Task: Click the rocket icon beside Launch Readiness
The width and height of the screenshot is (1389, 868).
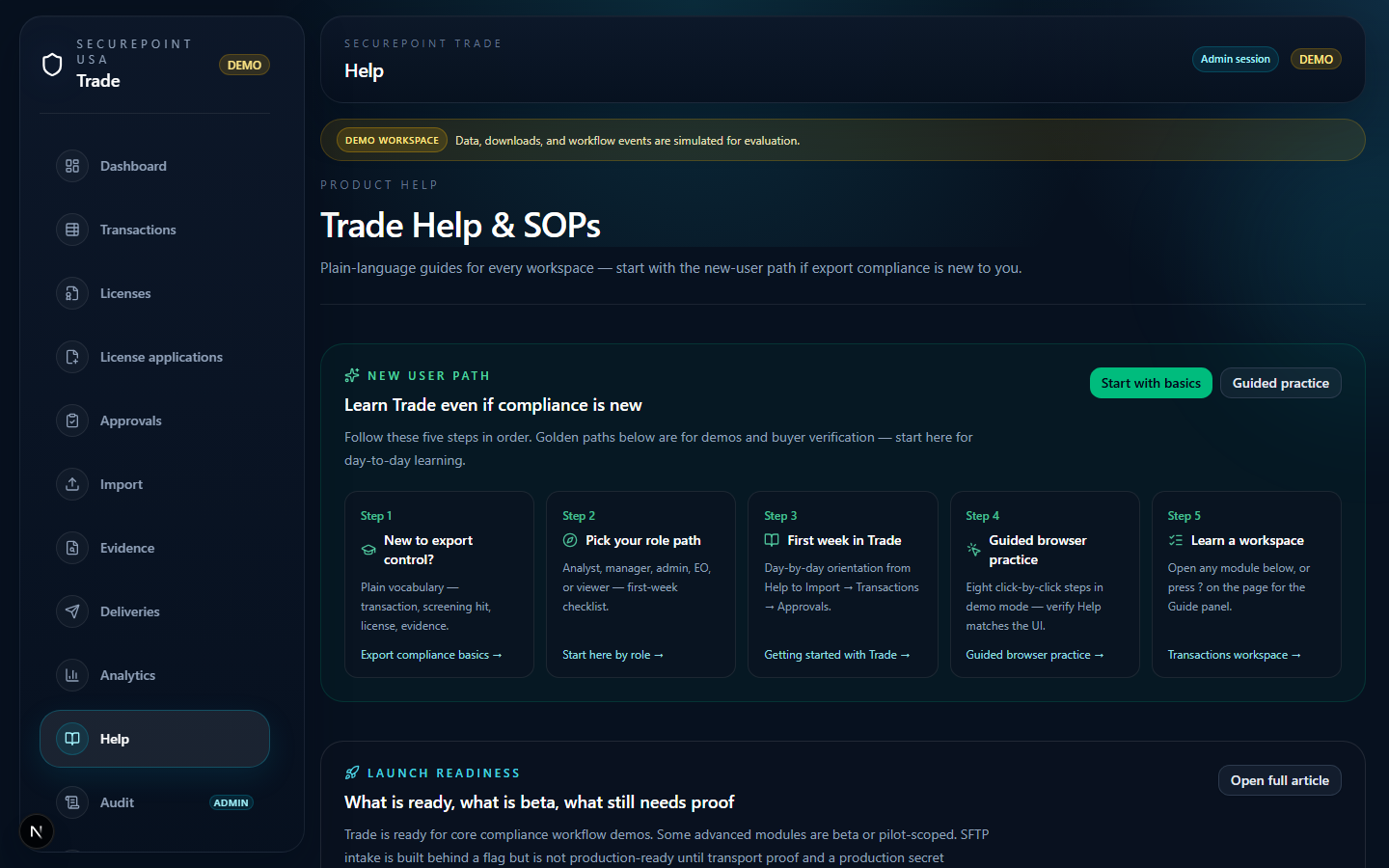Action: tap(352, 773)
